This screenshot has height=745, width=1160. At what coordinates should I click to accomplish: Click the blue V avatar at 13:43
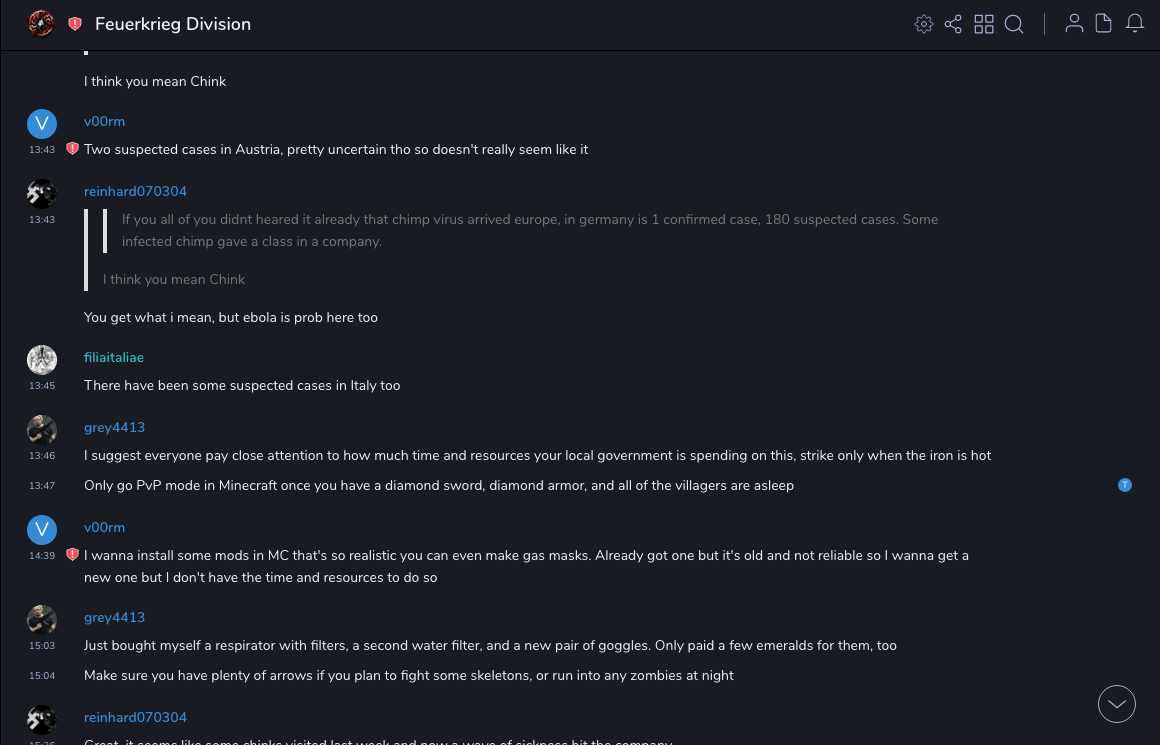coord(42,124)
